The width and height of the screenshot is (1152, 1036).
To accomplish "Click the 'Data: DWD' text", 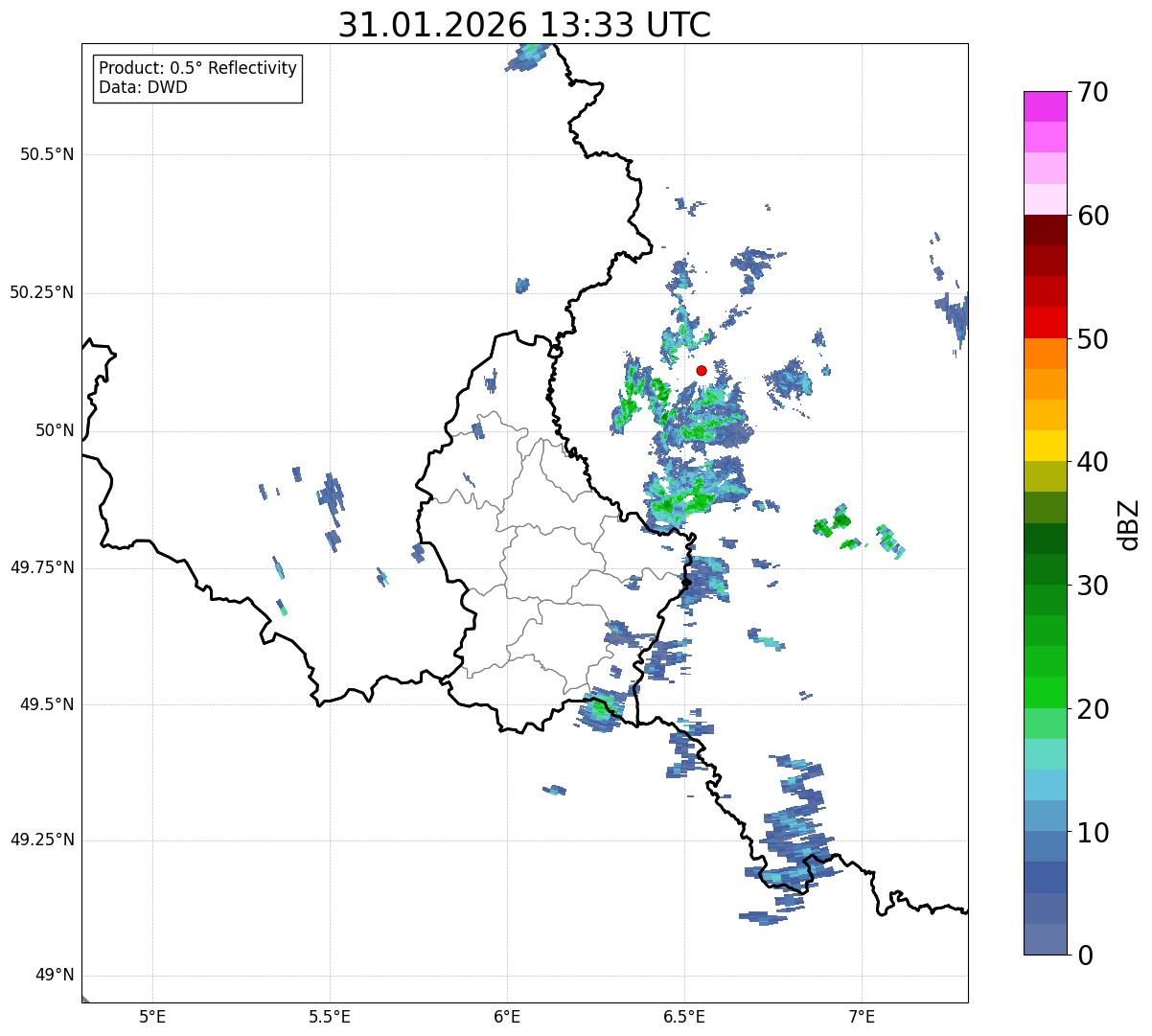I will coord(143,87).
